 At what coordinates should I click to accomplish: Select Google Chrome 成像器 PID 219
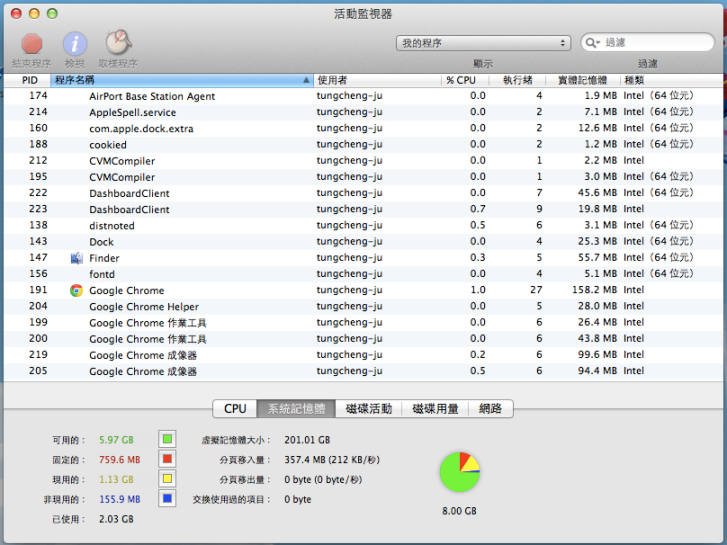pos(363,355)
